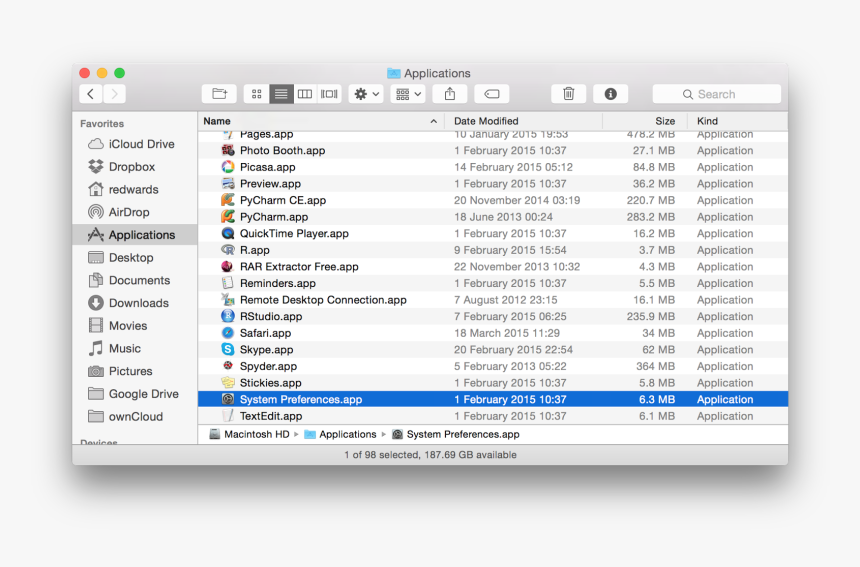Viewport: 860px width, 567px height.
Task: Click the PyCharm CE app icon
Action: click(228, 200)
